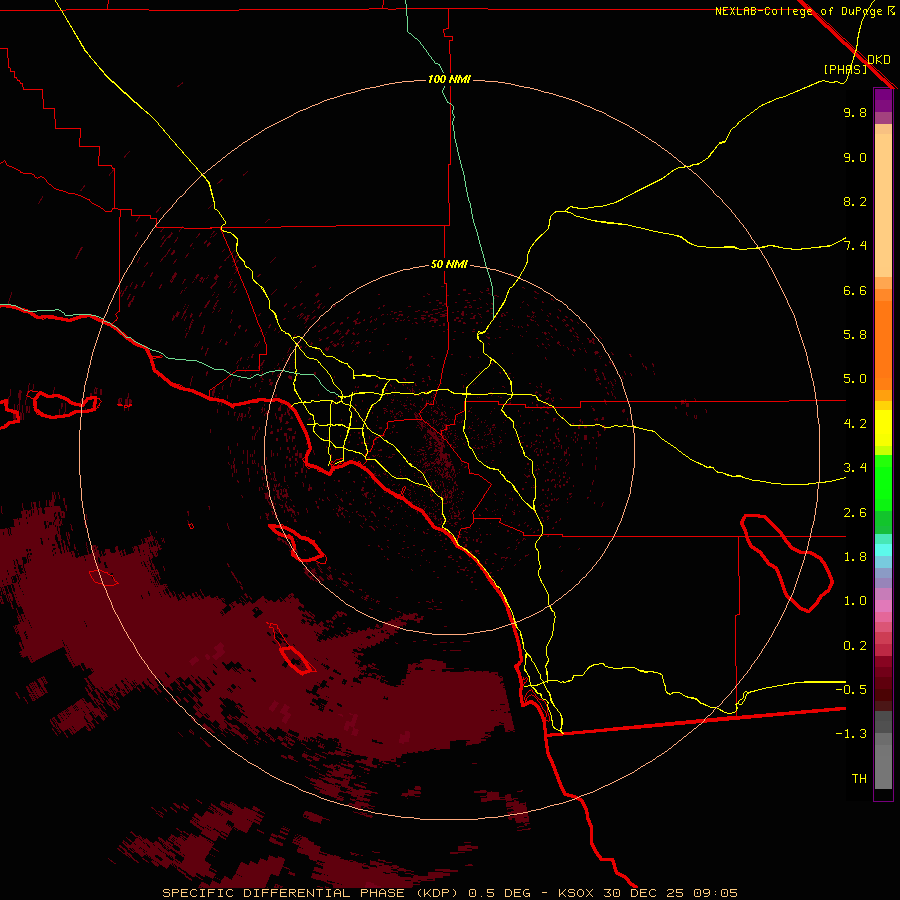The image size is (900, 900).
Task: Click the 09:05 timestamp in caption
Action: point(715,893)
